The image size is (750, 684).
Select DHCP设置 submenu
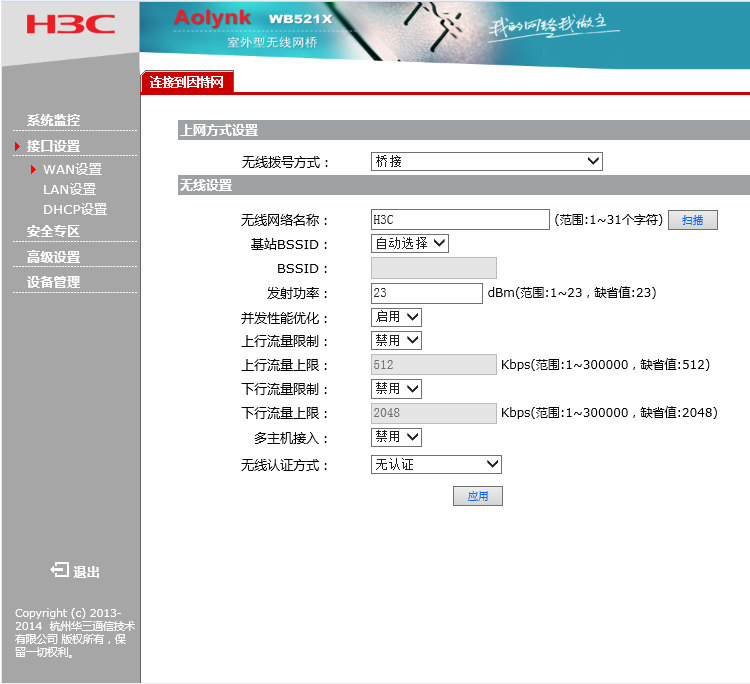click(x=75, y=210)
